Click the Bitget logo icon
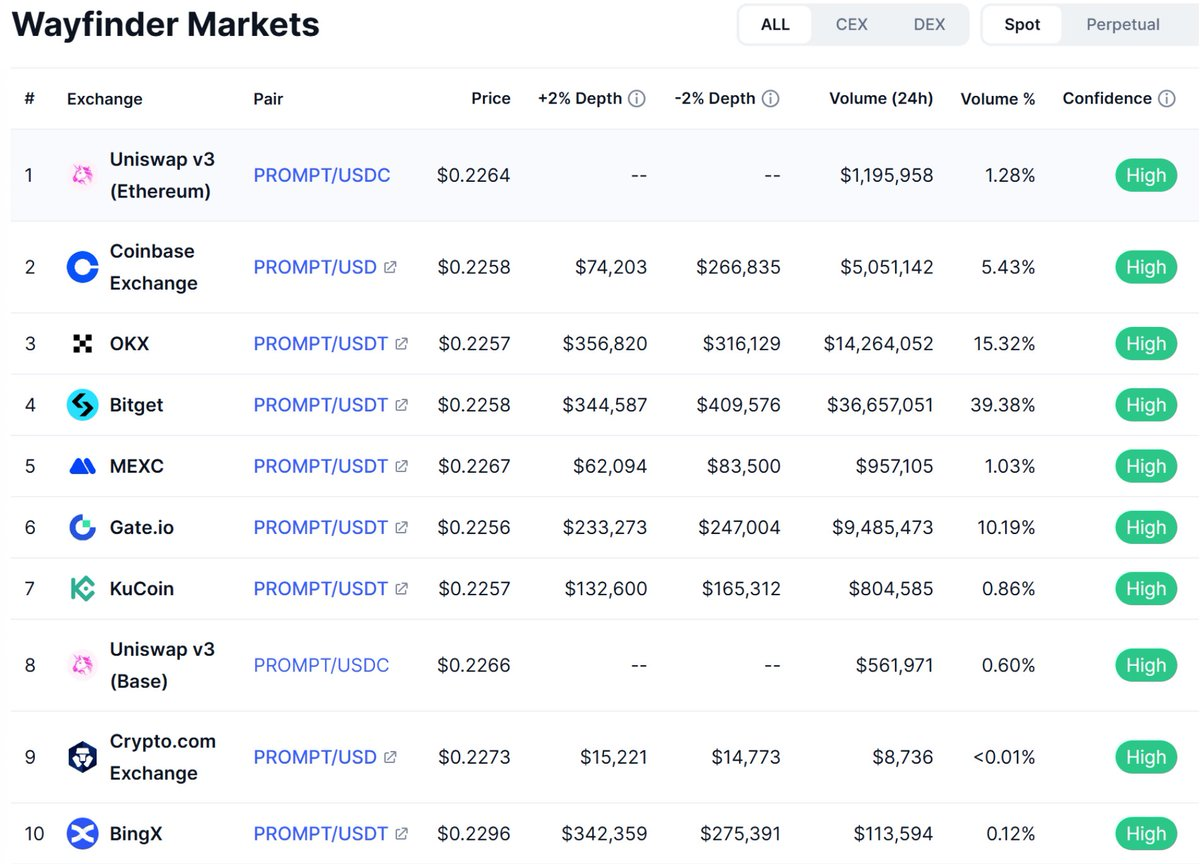This screenshot has height=864, width=1200. pos(82,405)
